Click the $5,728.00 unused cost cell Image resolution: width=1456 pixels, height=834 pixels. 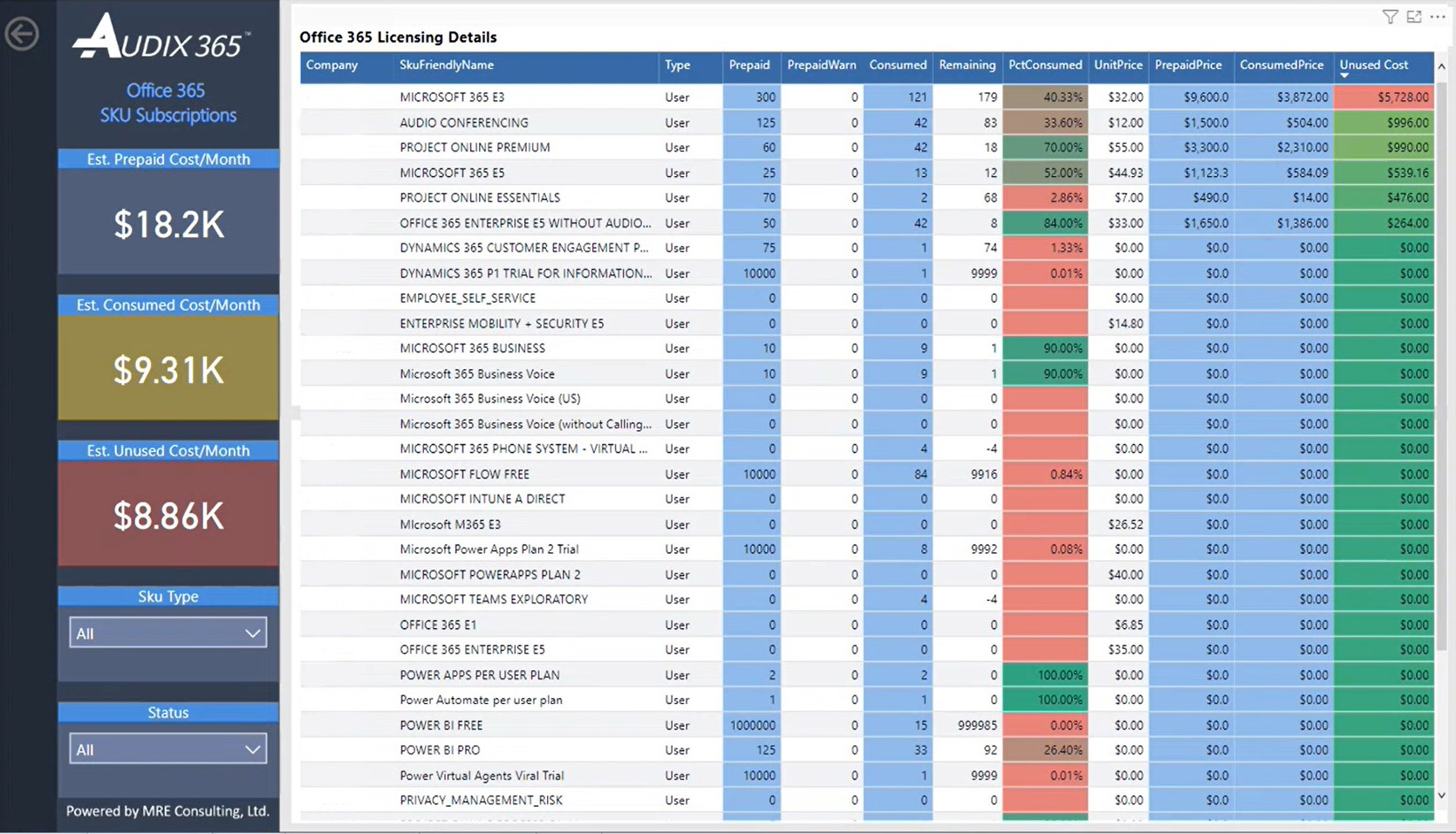coord(1384,98)
